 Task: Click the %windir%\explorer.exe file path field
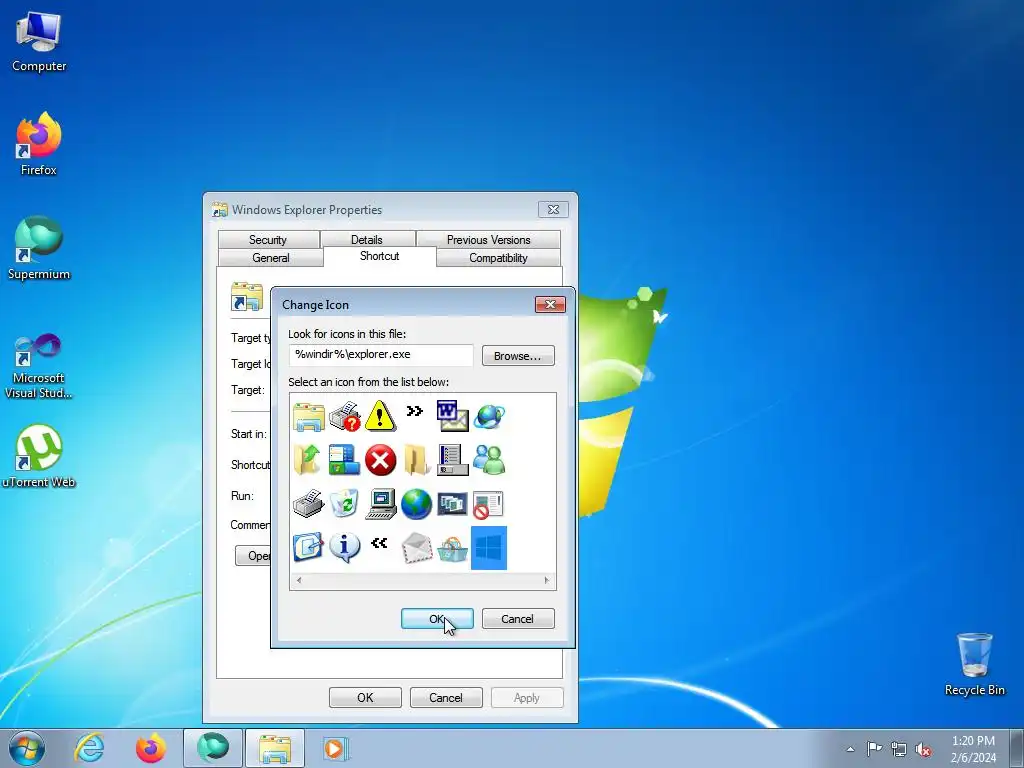tap(381, 355)
